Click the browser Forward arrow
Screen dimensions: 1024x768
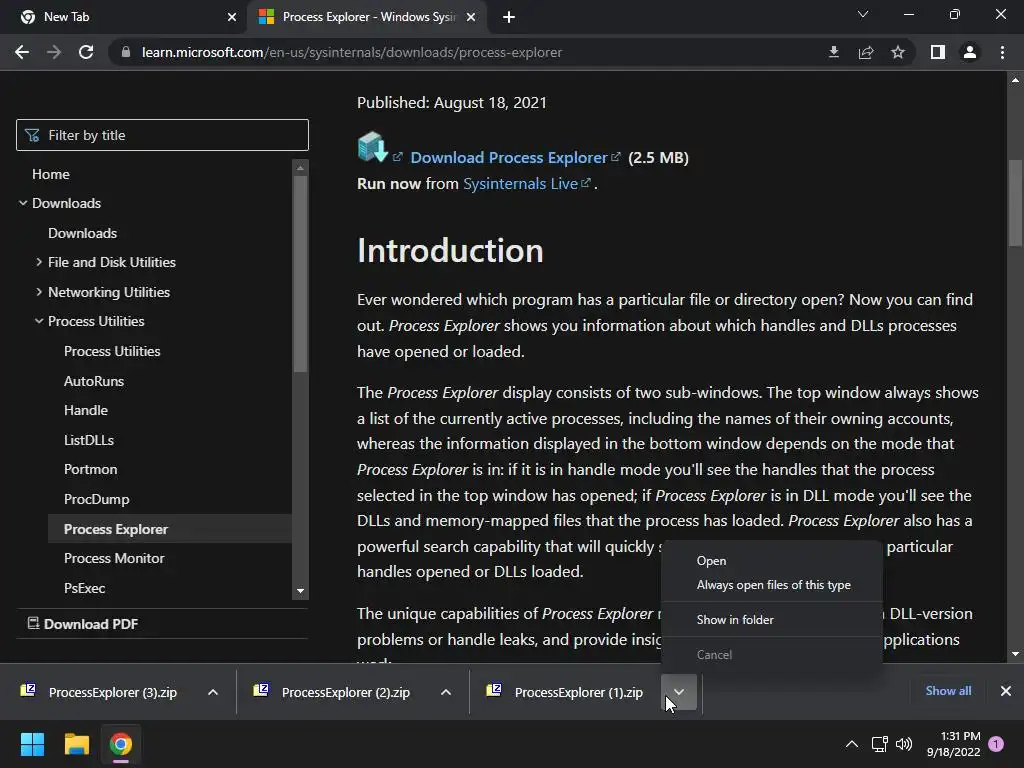tap(54, 52)
